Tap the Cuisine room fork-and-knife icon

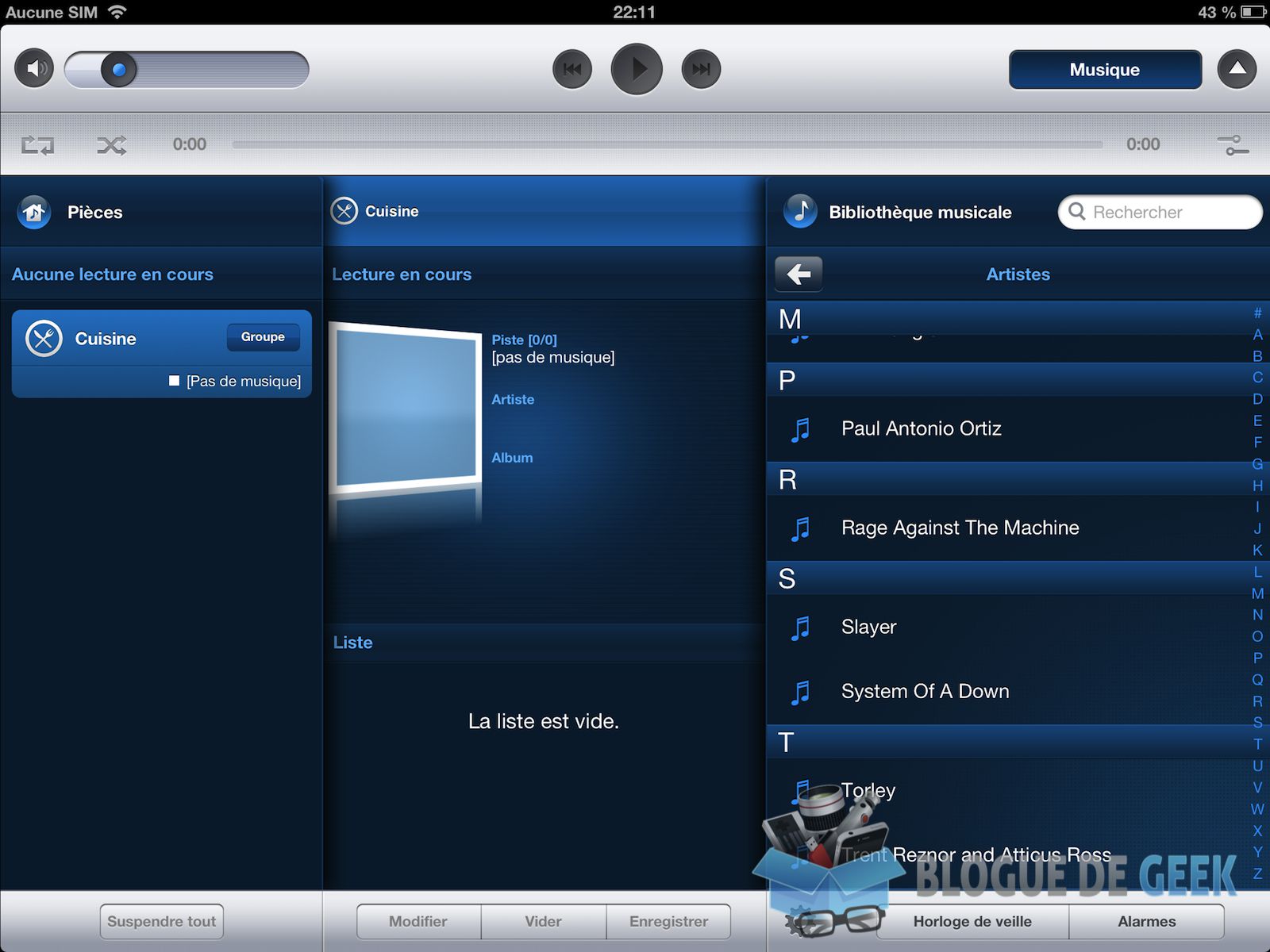[44, 339]
